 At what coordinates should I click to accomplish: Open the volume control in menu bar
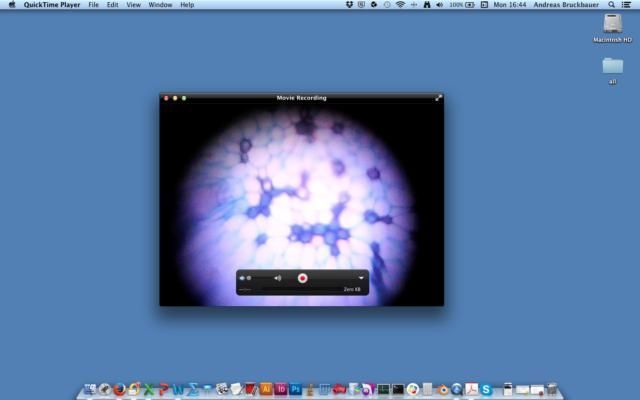[x=439, y=5]
